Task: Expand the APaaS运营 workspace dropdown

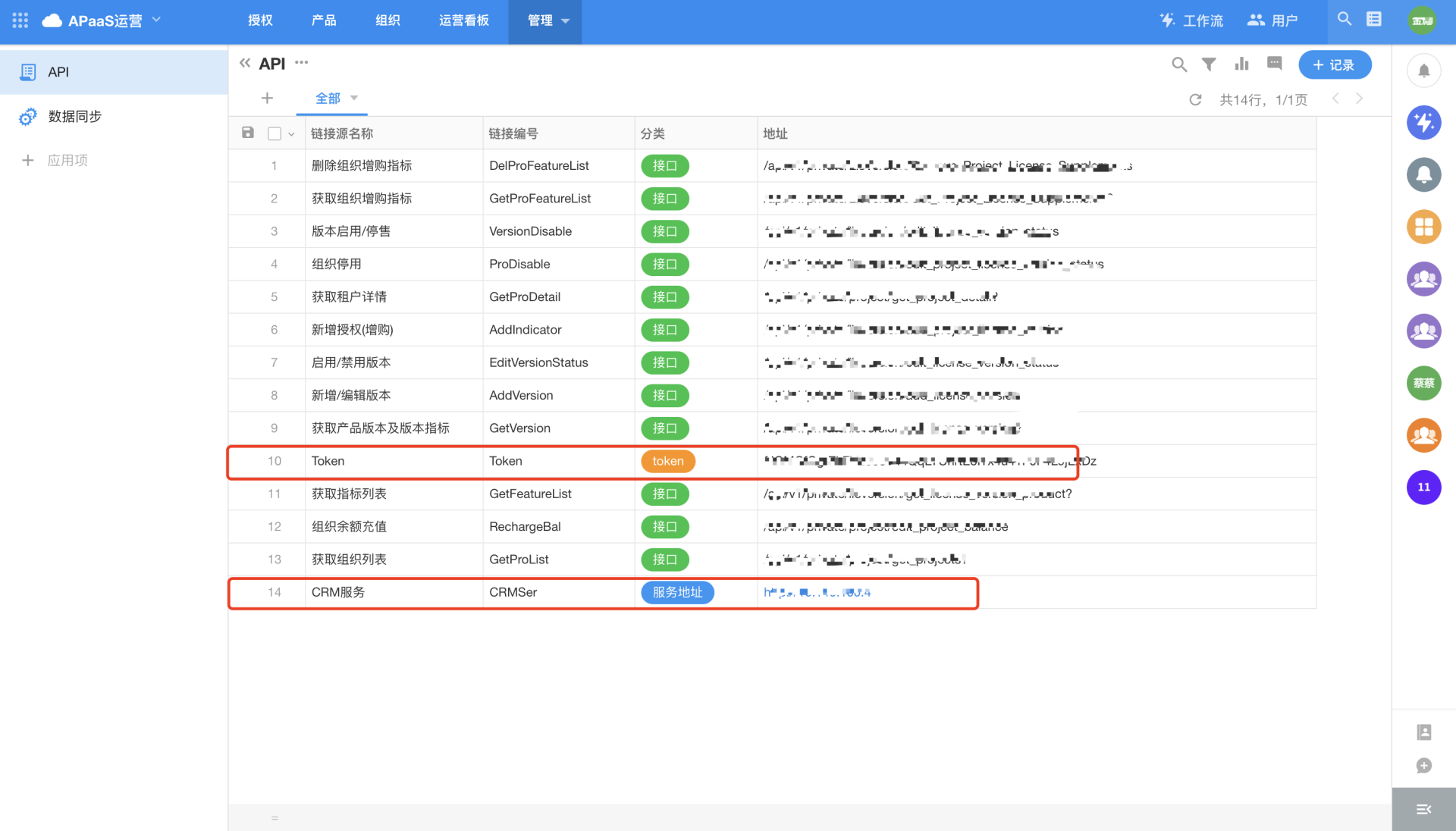Action: (x=157, y=20)
